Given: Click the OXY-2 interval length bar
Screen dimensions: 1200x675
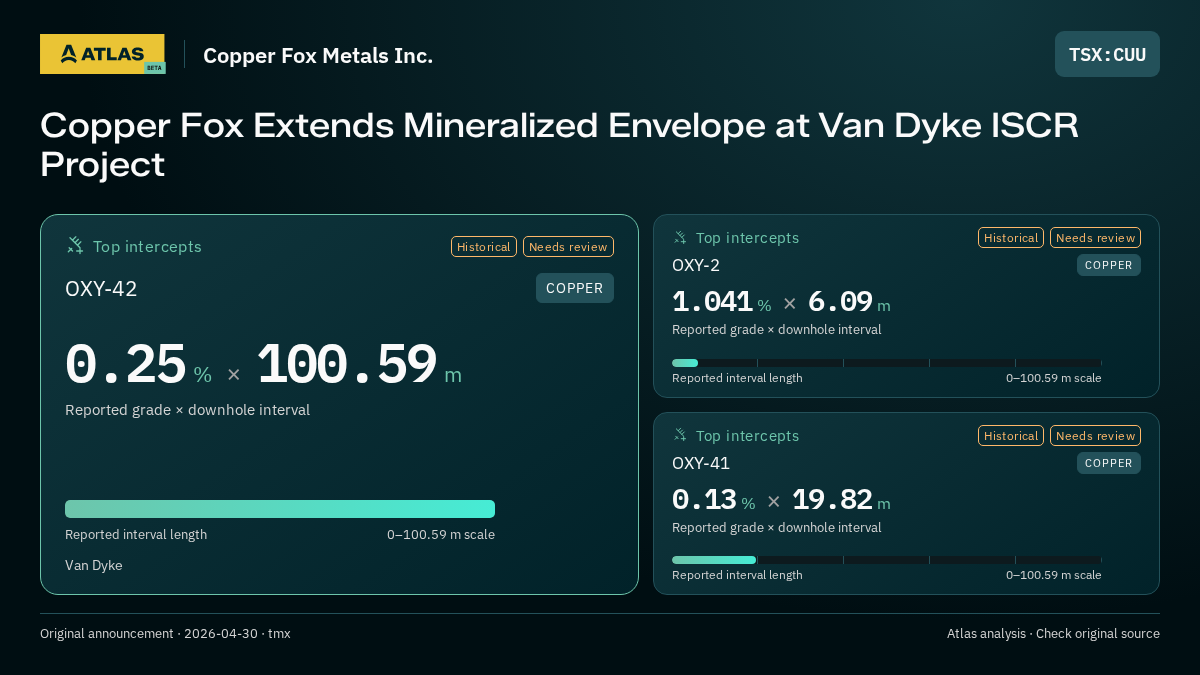Looking at the screenshot, I should click(x=886, y=363).
